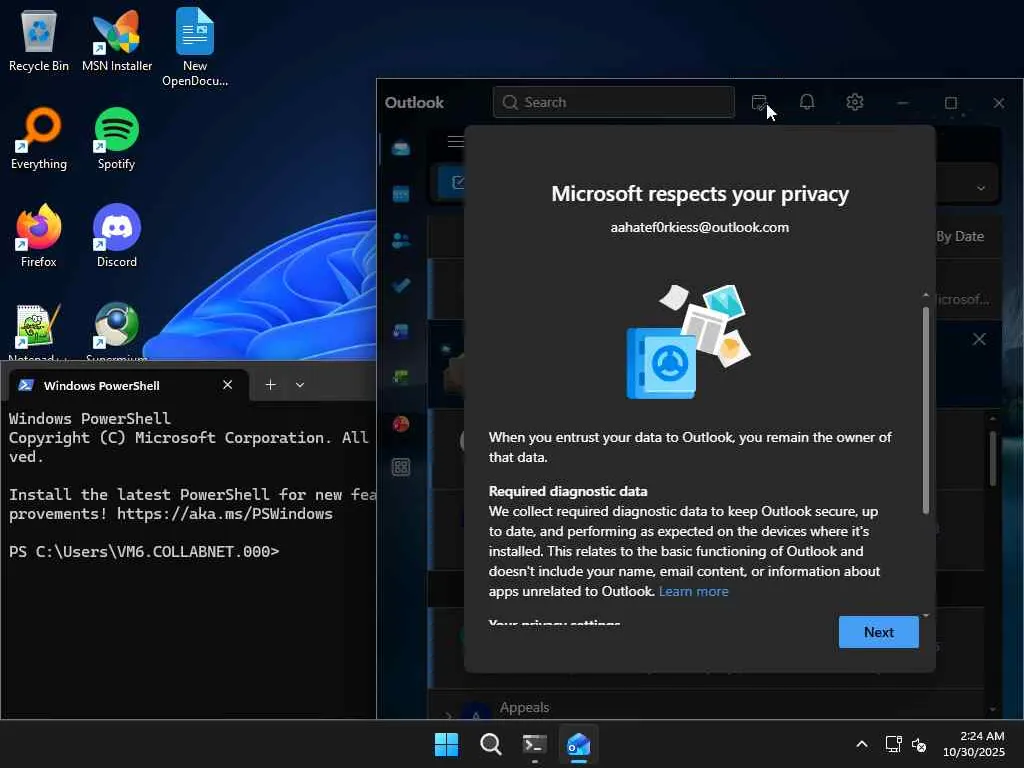
Task: Open taskbar Search
Action: coord(490,744)
